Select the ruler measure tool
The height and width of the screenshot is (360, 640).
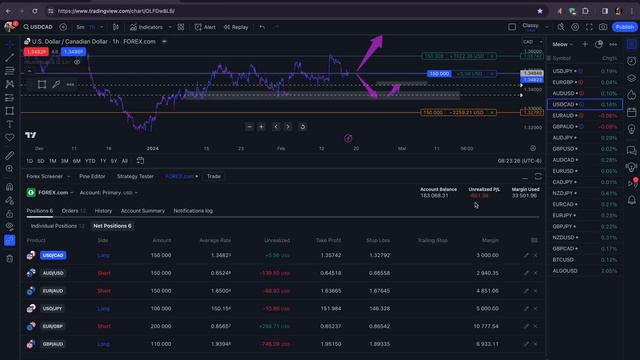tap(9, 156)
